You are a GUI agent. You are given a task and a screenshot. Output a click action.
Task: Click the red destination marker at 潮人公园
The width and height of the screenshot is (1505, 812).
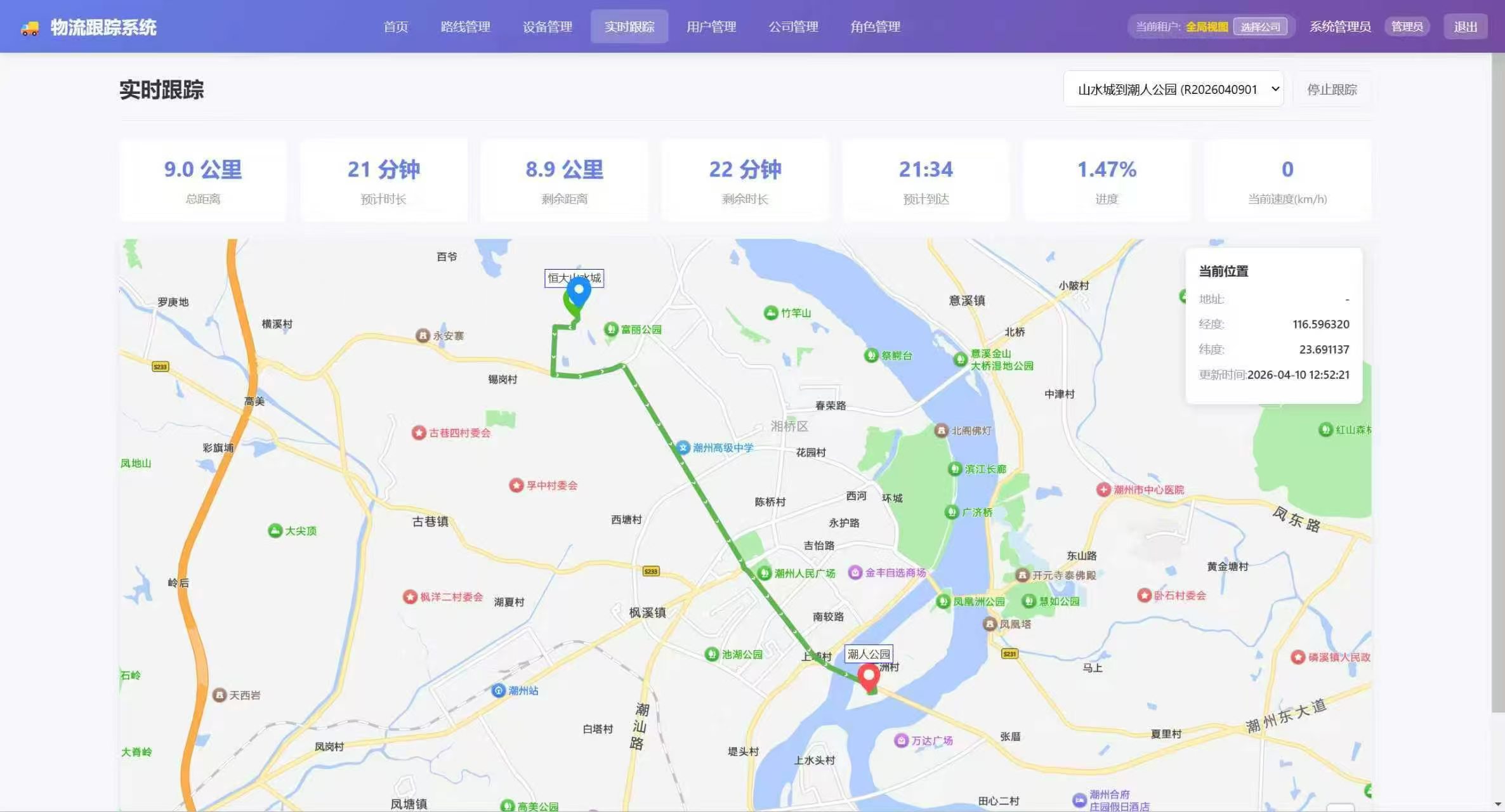[869, 674]
